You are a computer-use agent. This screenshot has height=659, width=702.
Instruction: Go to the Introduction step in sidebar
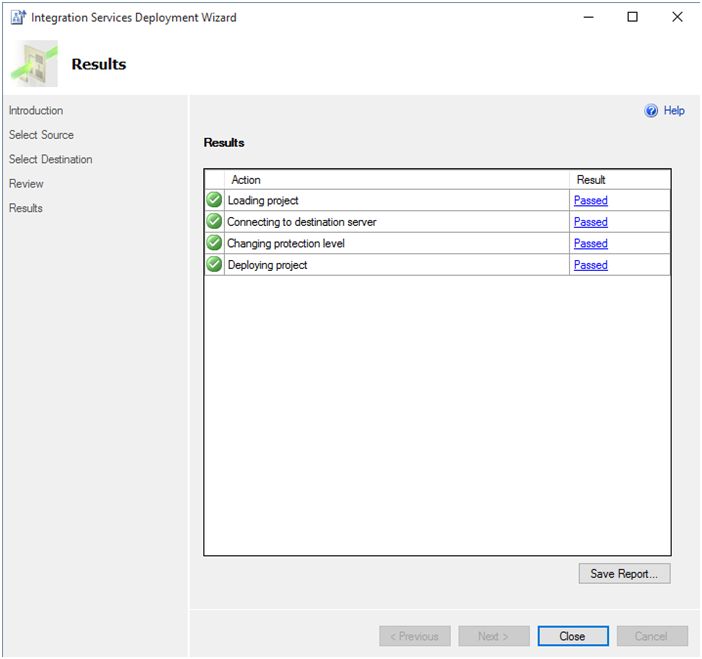[x=36, y=111]
